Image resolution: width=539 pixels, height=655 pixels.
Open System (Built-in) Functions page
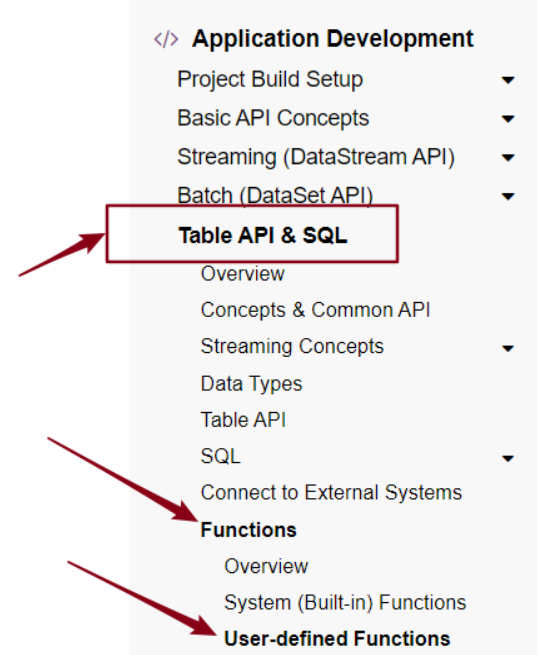click(345, 603)
